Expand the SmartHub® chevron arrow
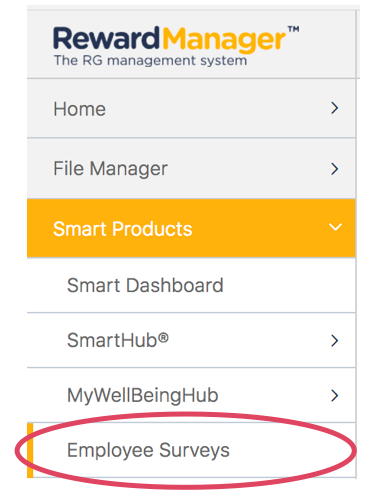 tap(335, 341)
